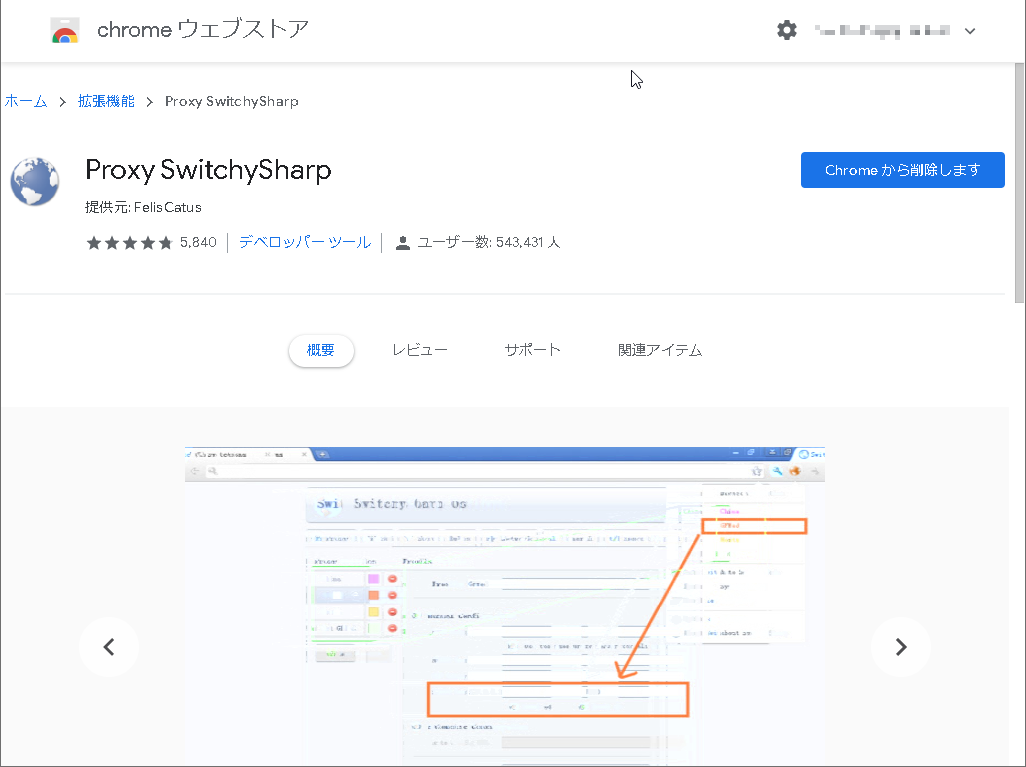Click the ユーザー数: 543,431 人 text
Viewport: 1026px width, 767px height.
click(x=488, y=243)
